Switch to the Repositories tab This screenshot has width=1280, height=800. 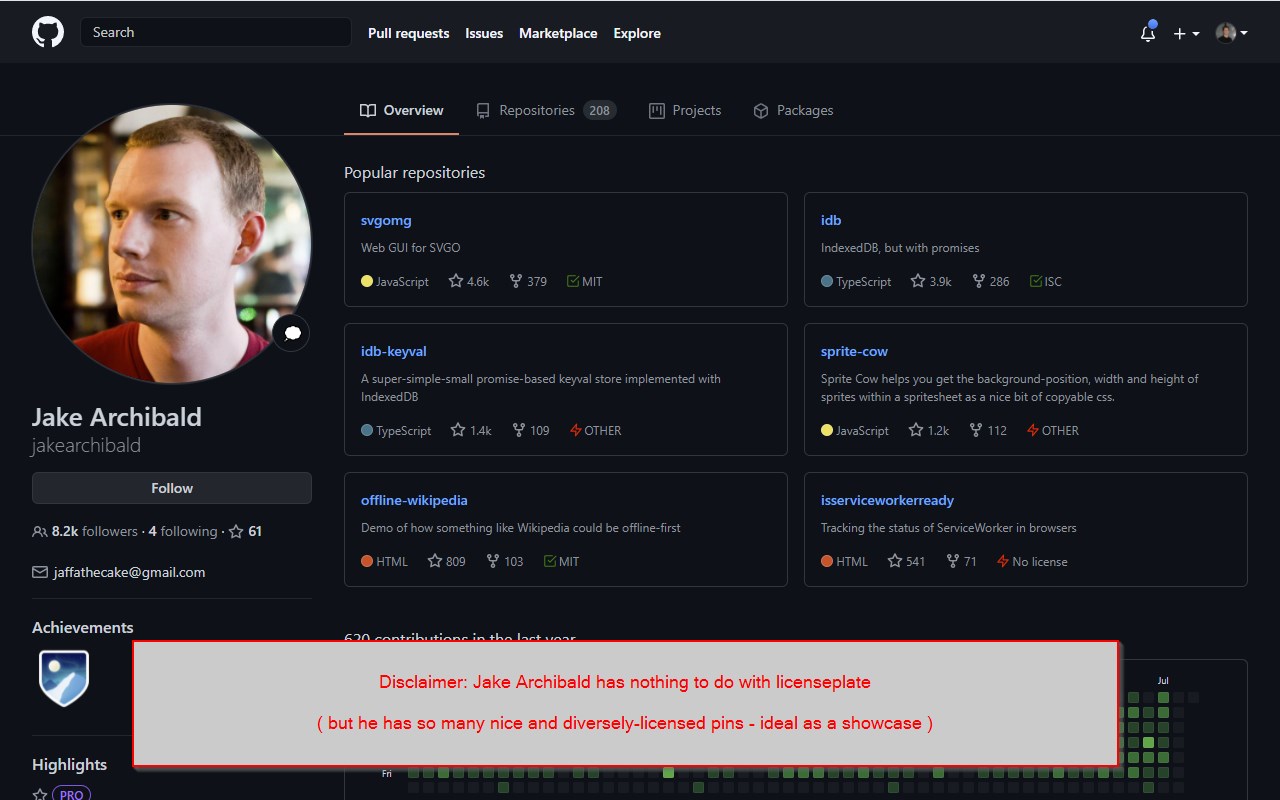coord(546,110)
